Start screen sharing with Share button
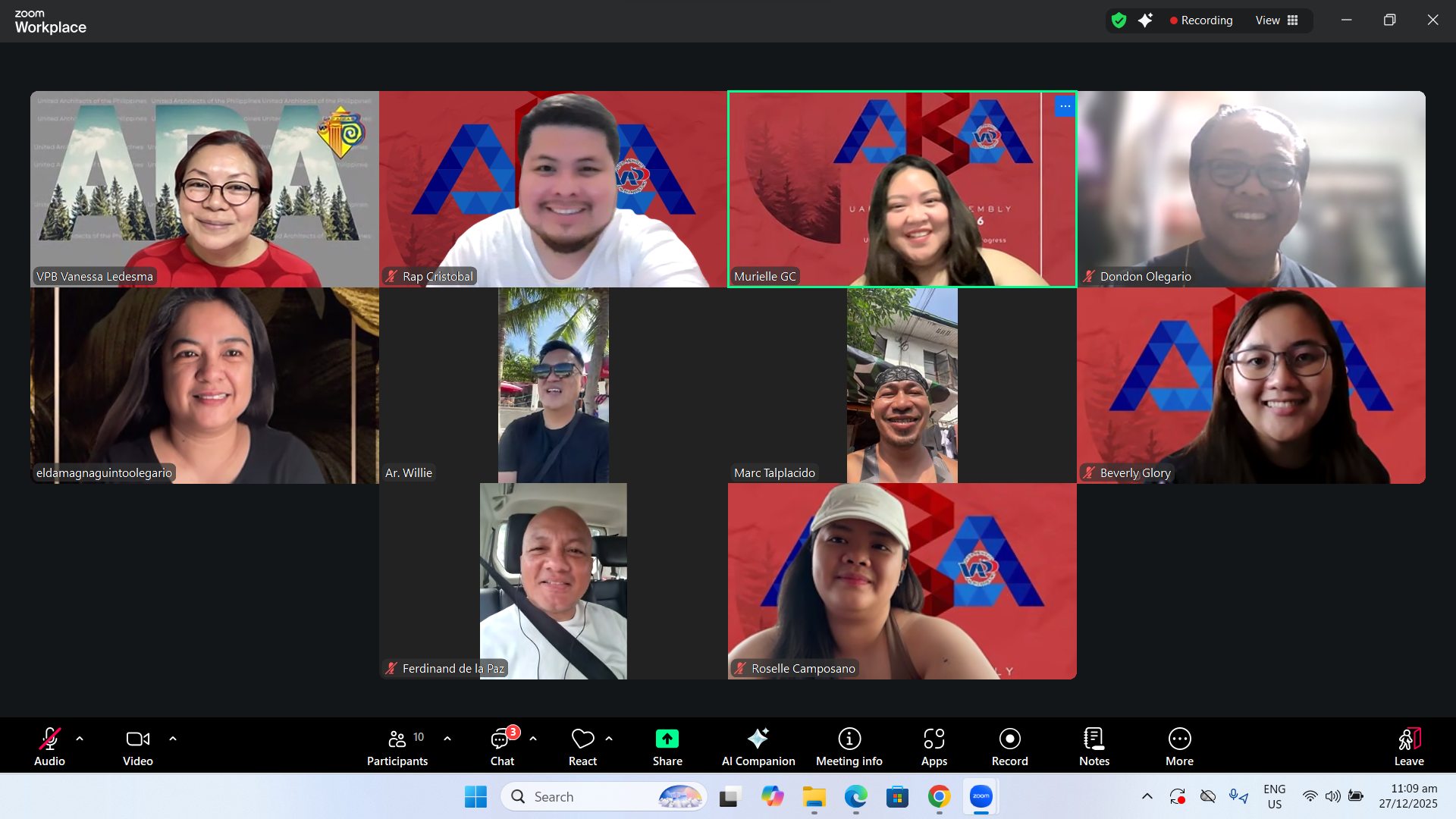The width and height of the screenshot is (1456, 819). click(667, 747)
